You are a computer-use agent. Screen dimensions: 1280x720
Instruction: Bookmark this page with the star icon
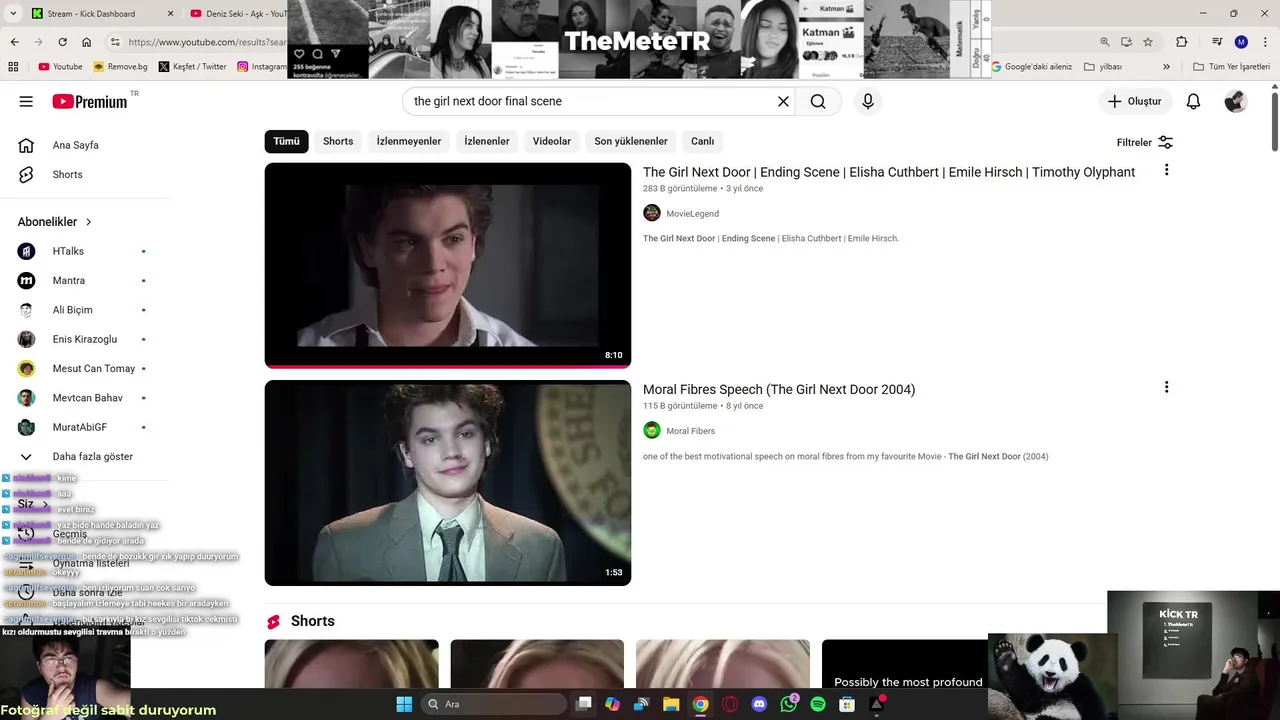(x=1148, y=42)
